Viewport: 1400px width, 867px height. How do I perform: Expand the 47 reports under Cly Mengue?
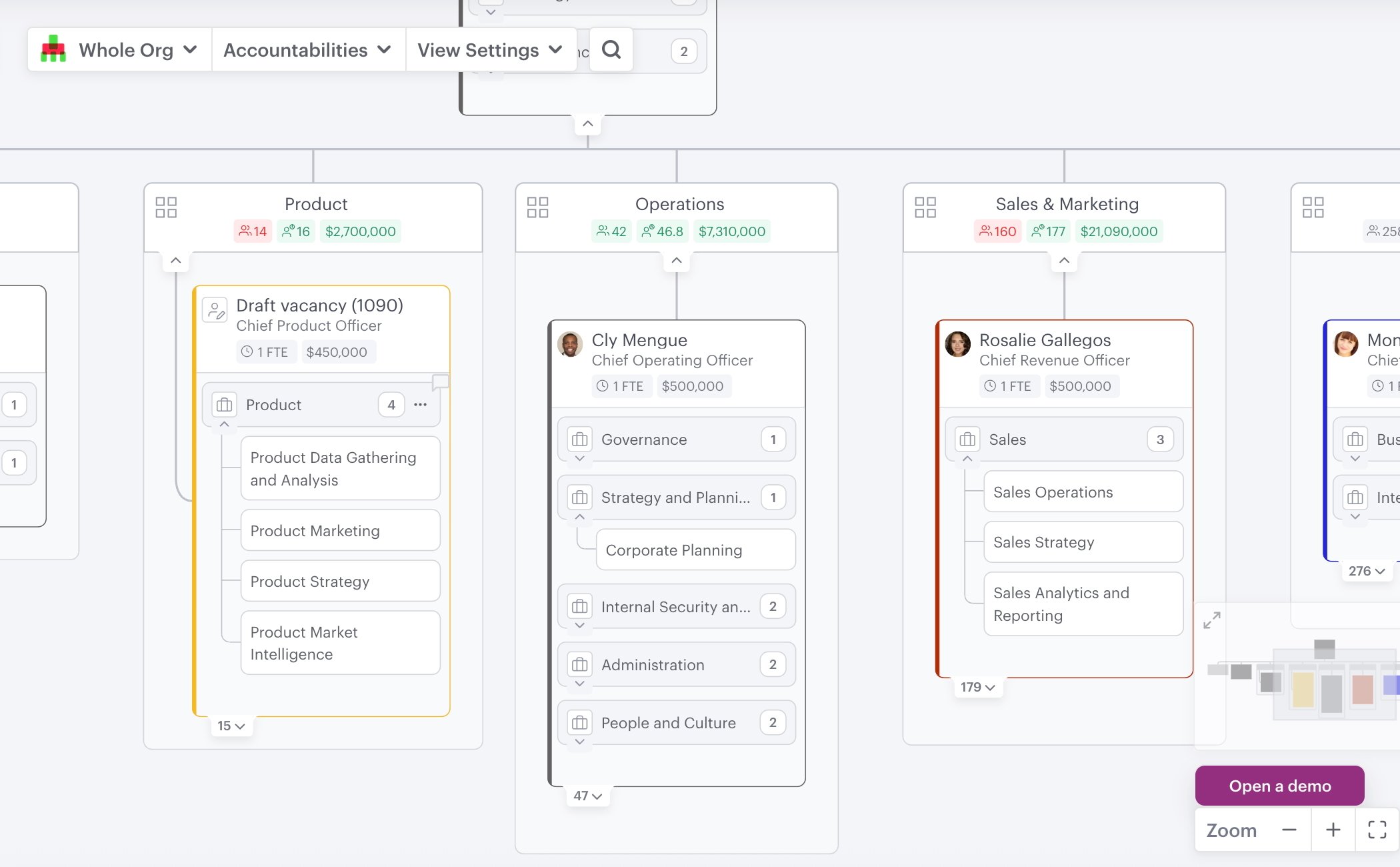[587, 795]
